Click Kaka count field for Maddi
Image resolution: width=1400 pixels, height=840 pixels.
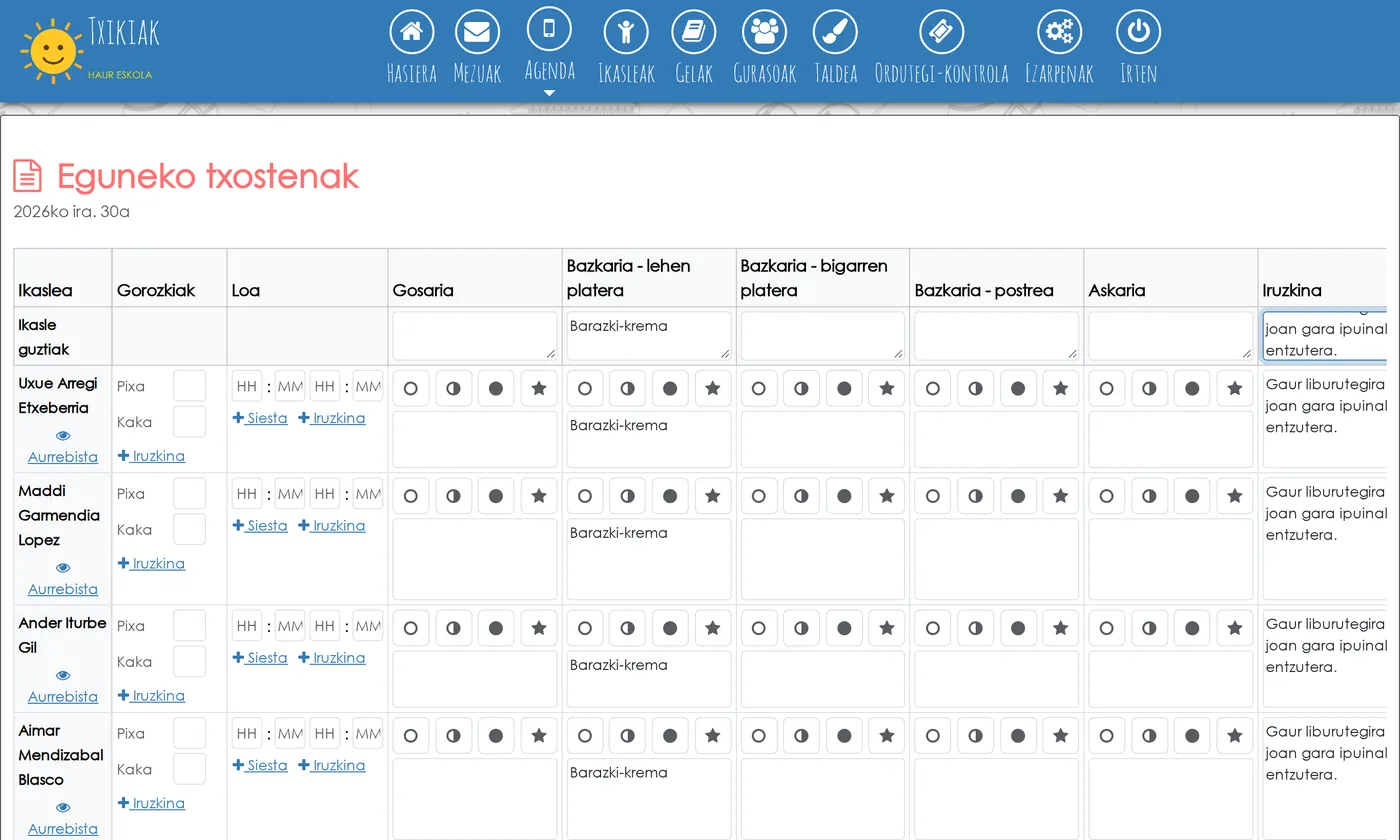click(190, 530)
